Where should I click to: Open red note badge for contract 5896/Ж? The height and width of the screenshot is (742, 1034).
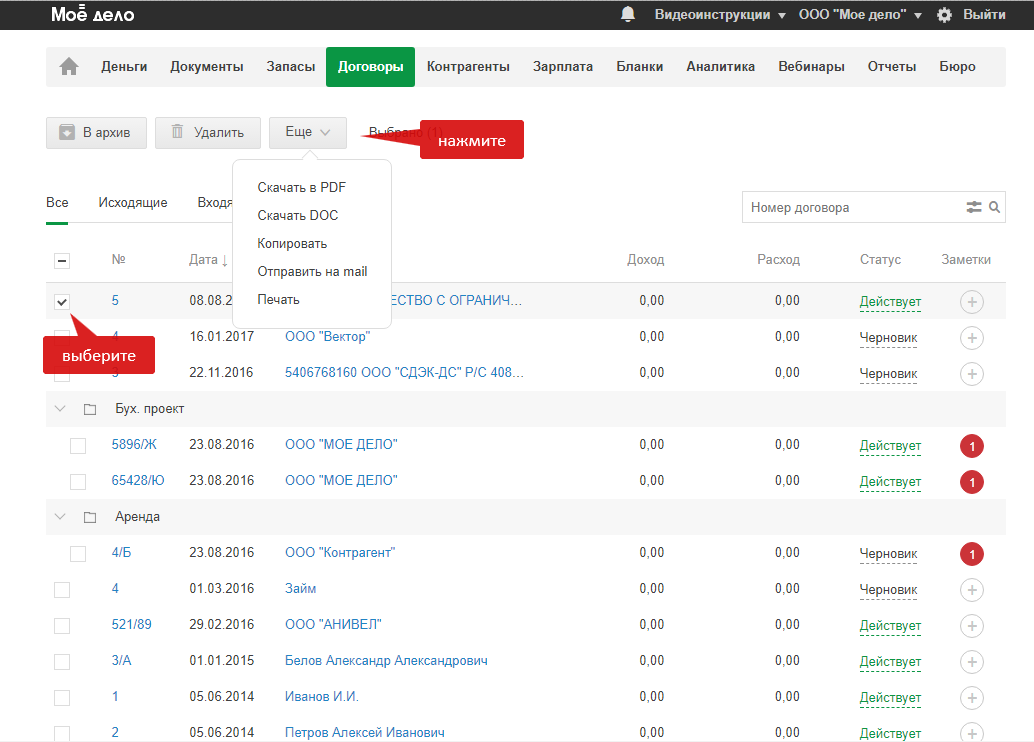[971, 446]
